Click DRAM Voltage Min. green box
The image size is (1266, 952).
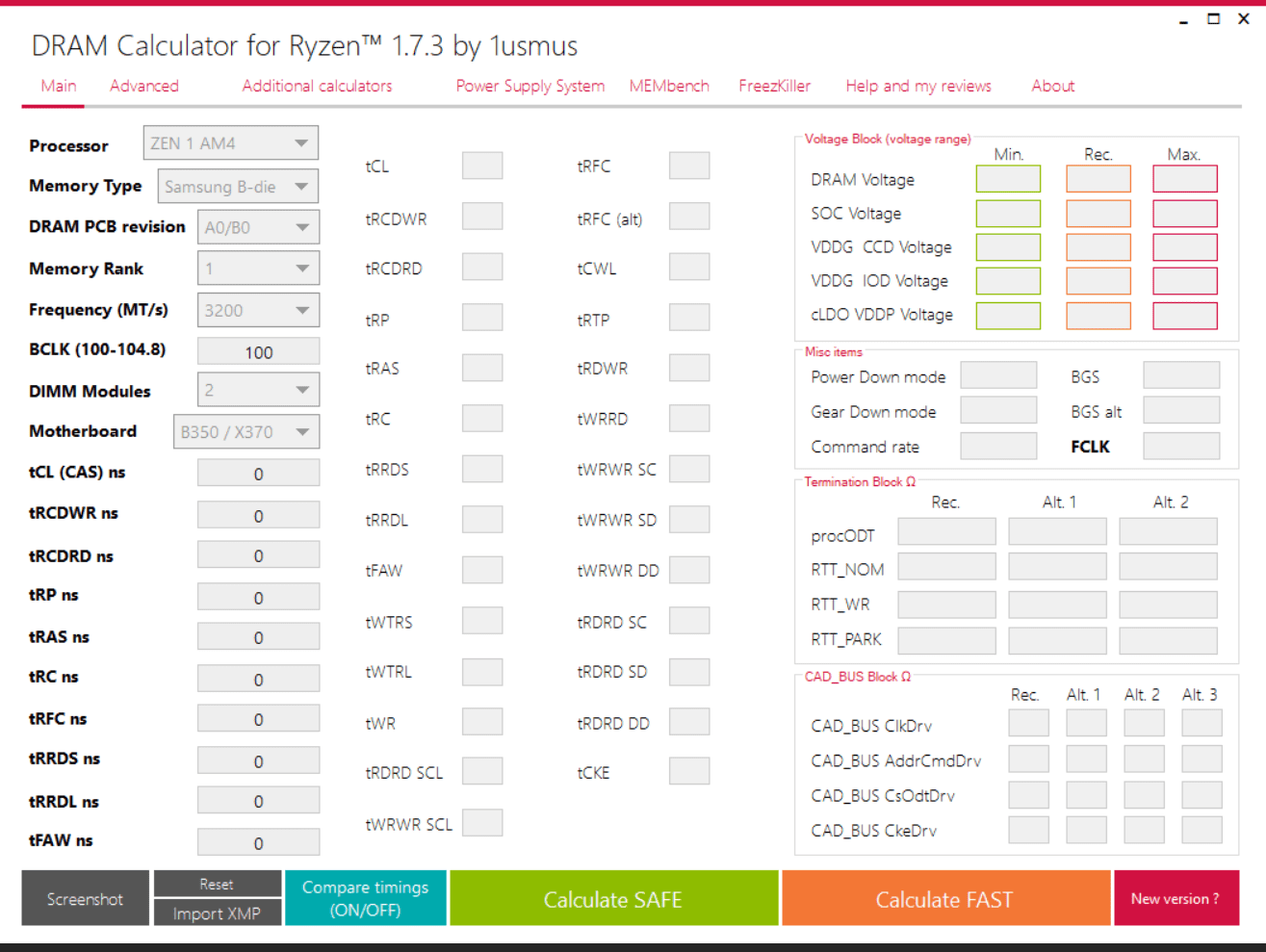point(1008,179)
